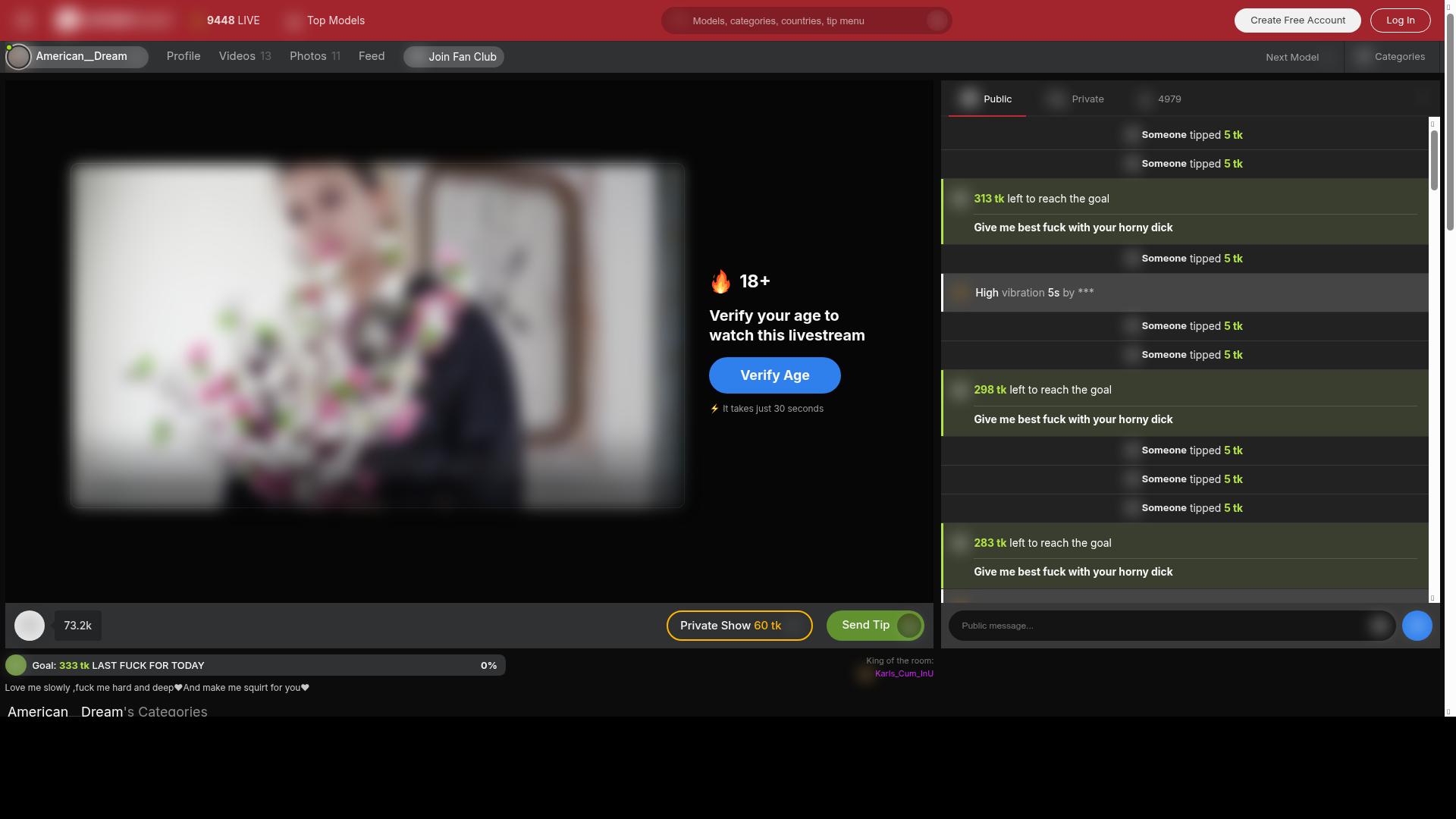
Task: Open the Videos section
Action: (x=244, y=56)
